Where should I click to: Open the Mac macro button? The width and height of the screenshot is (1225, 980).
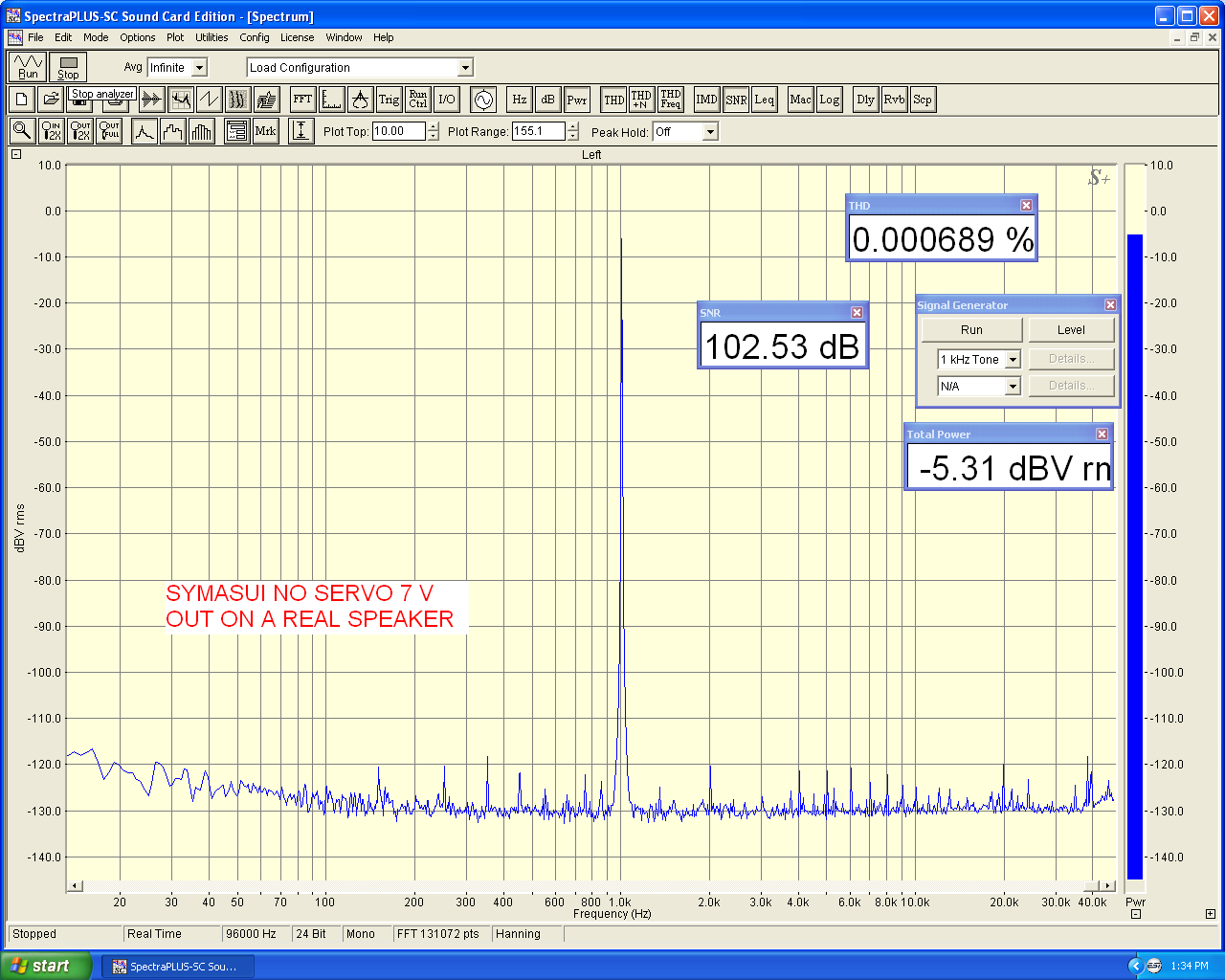[x=800, y=99]
